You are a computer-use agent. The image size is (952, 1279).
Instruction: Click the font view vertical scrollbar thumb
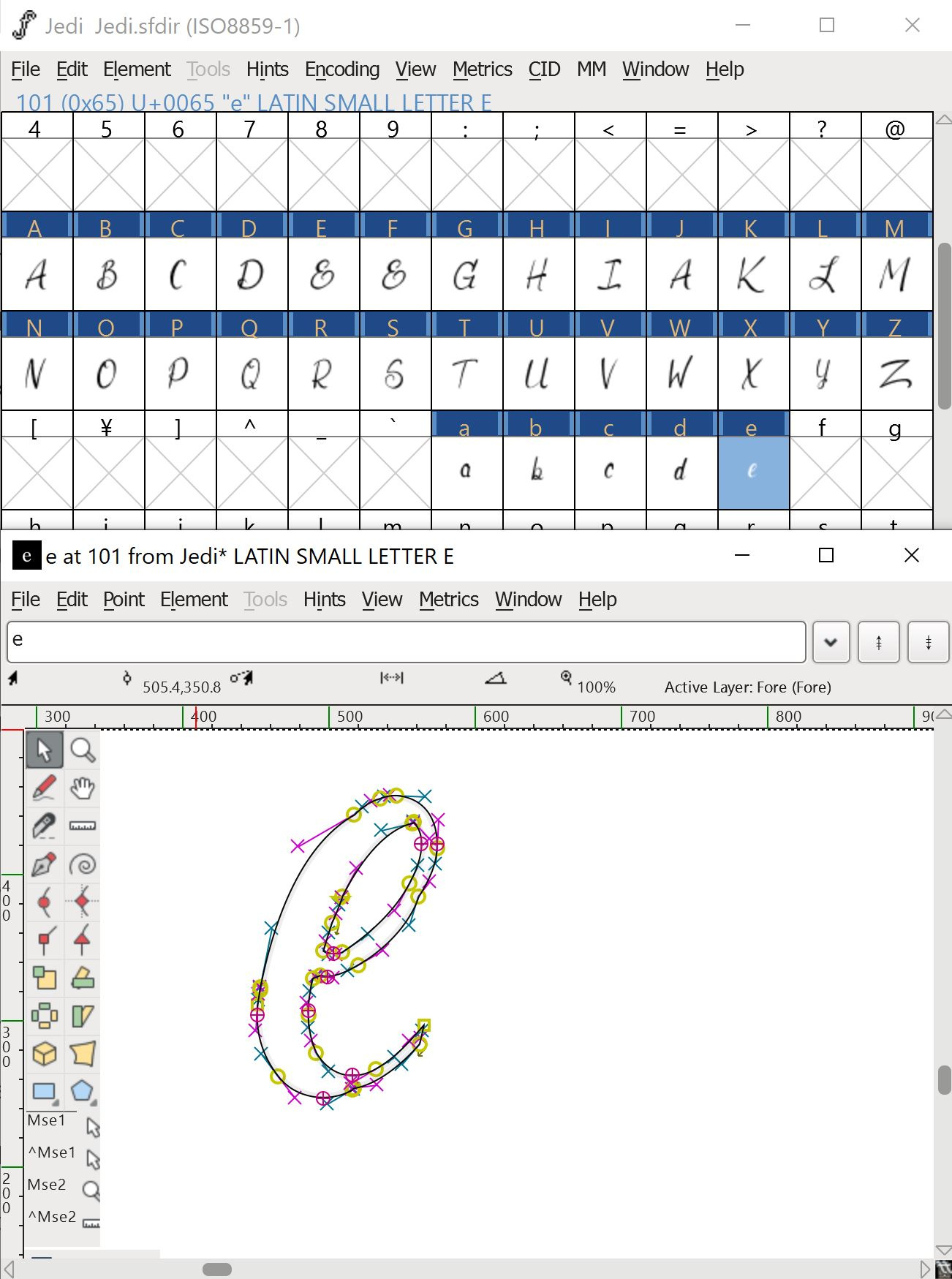tap(944, 326)
